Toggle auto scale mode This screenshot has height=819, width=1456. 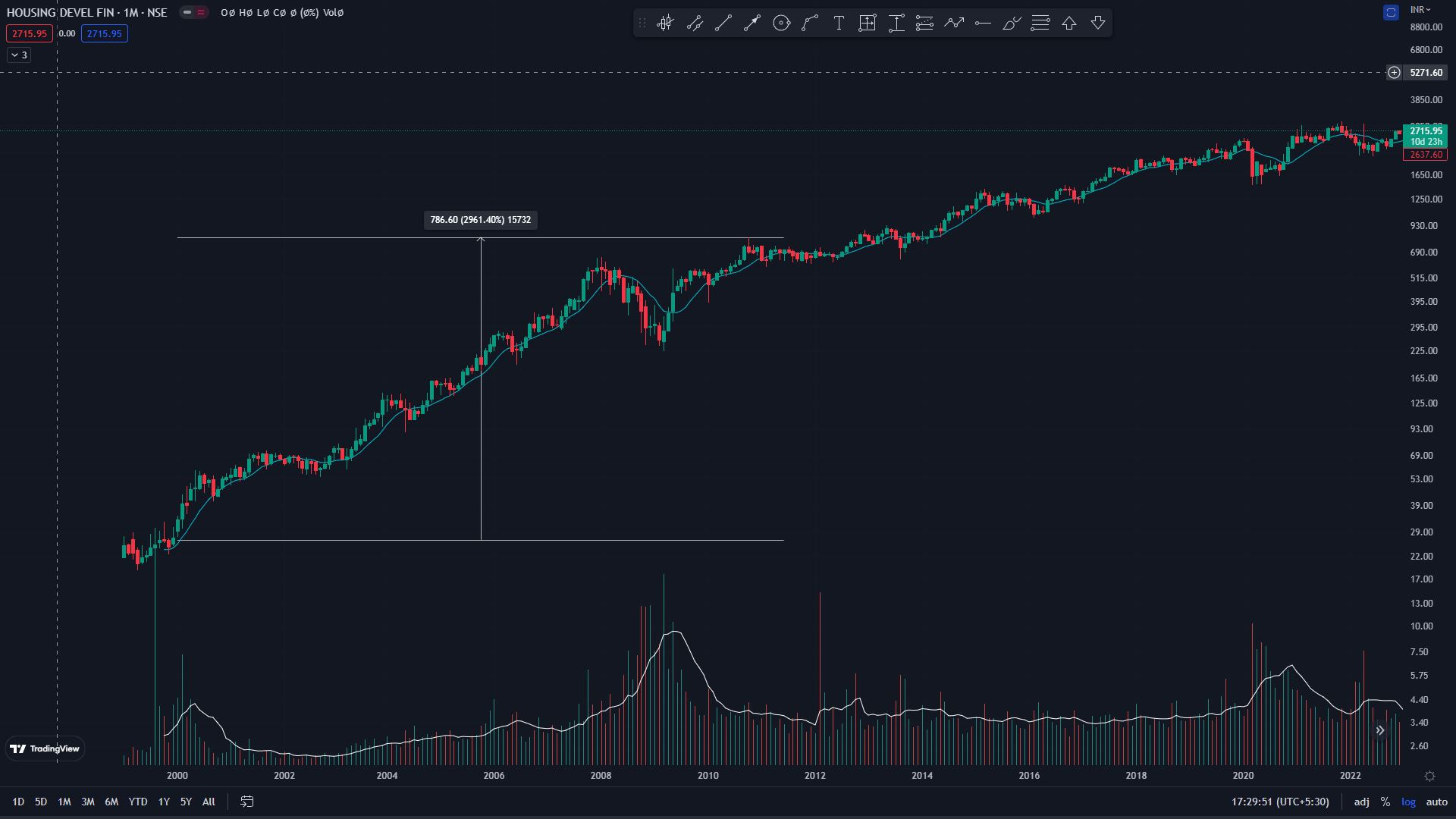click(x=1437, y=802)
